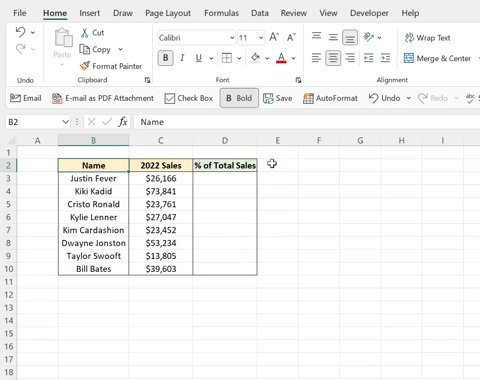Align text left
480x380 pixels.
[316, 58]
